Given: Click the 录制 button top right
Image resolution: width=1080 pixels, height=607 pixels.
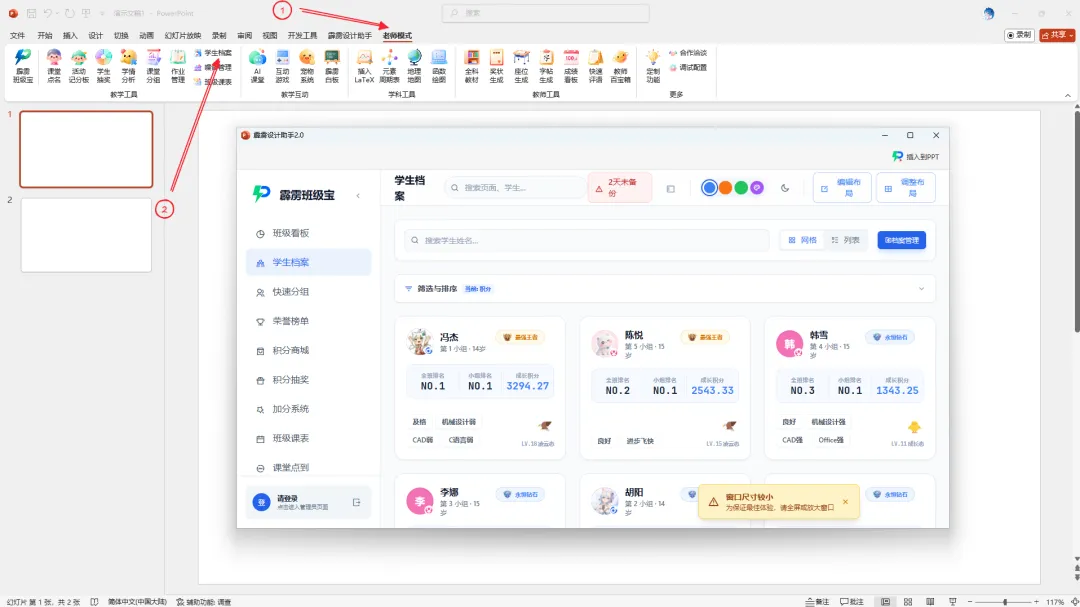Looking at the screenshot, I should [1019, 34].
